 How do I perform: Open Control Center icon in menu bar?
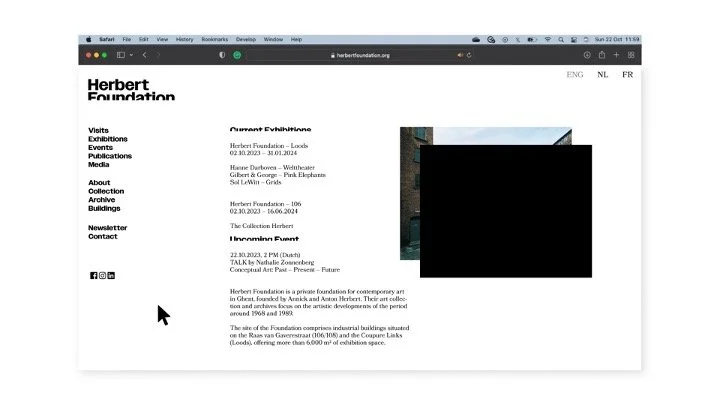574,39
